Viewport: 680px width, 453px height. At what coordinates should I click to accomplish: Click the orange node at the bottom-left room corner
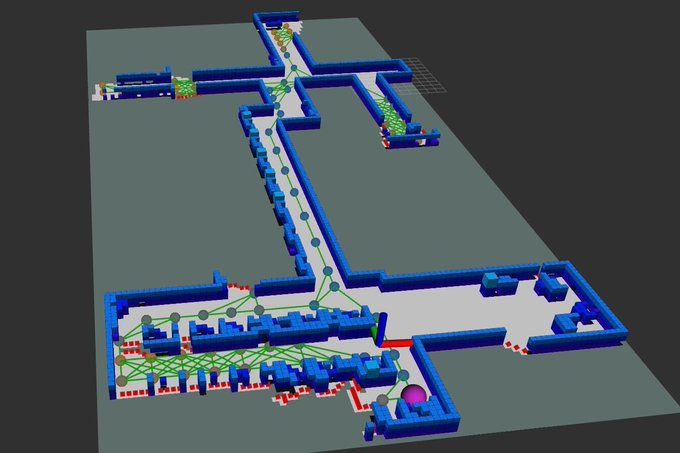(x=122, y=360)
